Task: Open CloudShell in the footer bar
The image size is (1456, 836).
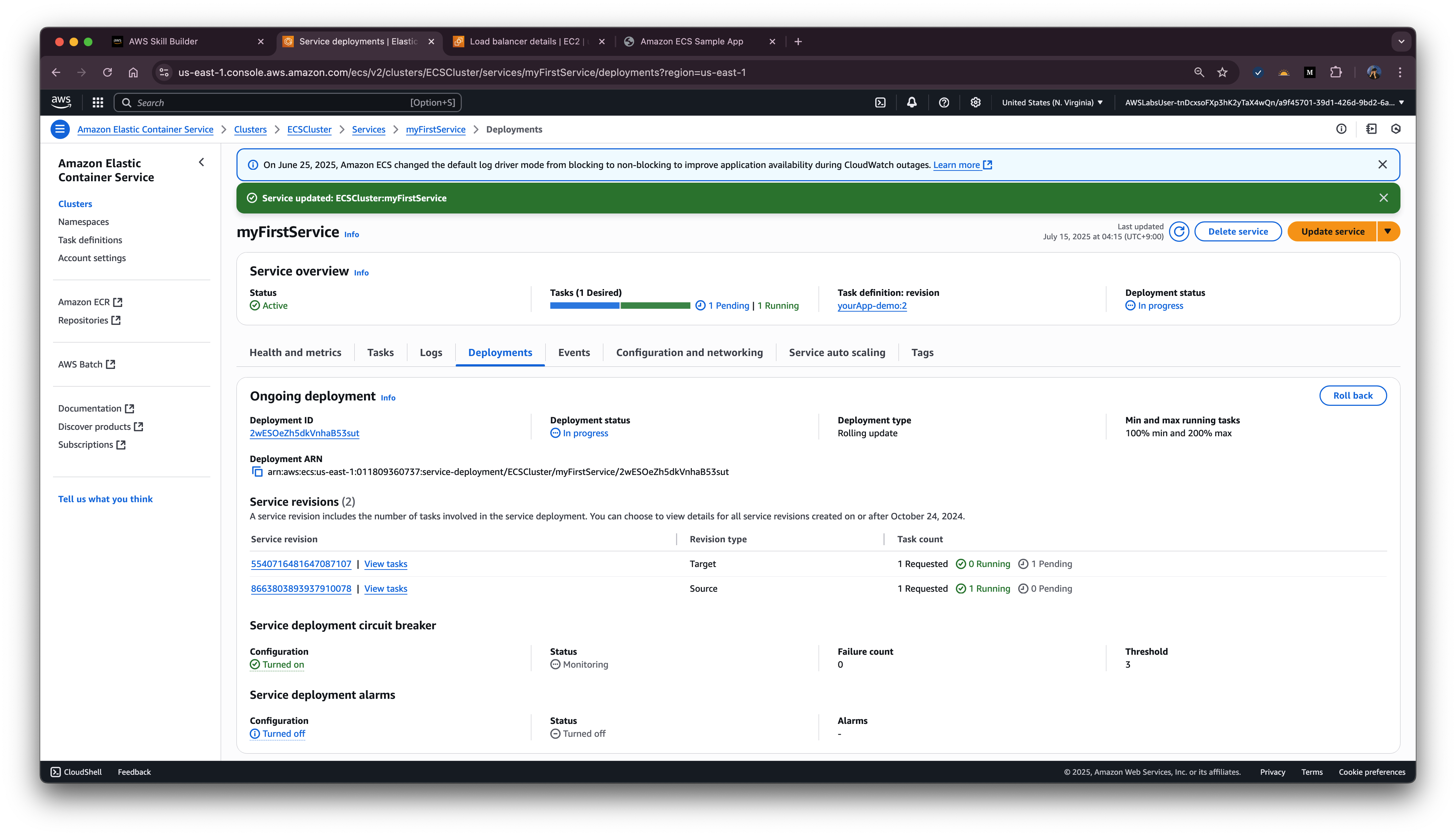Action: (x=76, y=772)
